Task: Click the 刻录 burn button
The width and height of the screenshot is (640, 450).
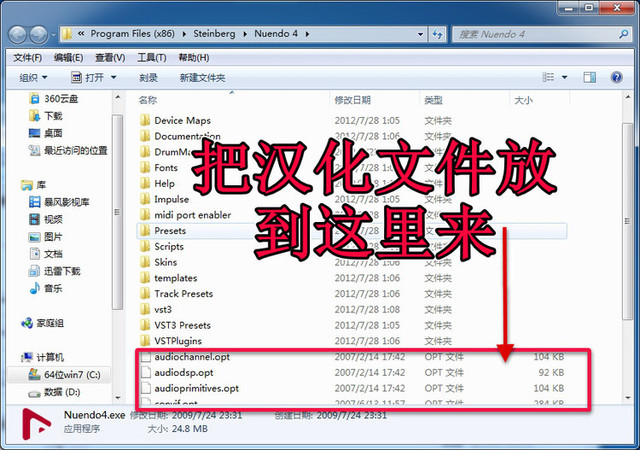Action: 148,77
